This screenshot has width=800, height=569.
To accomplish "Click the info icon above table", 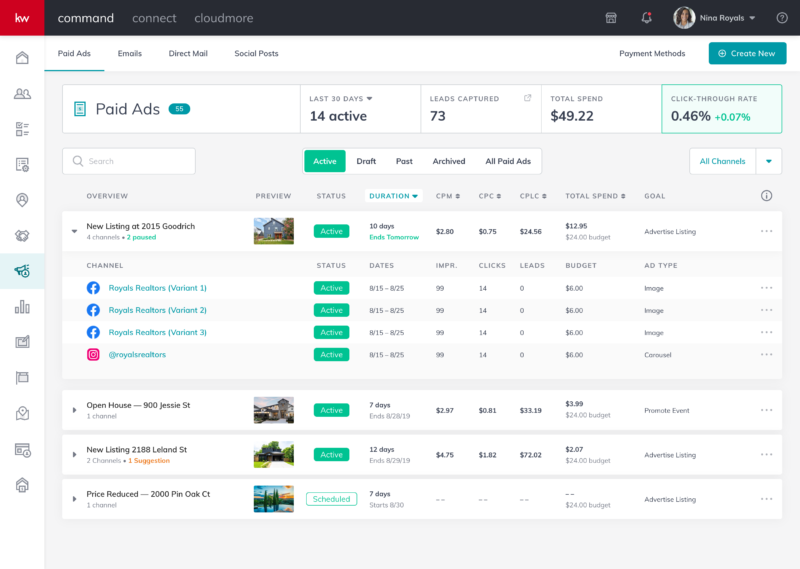I will [766, 195].
